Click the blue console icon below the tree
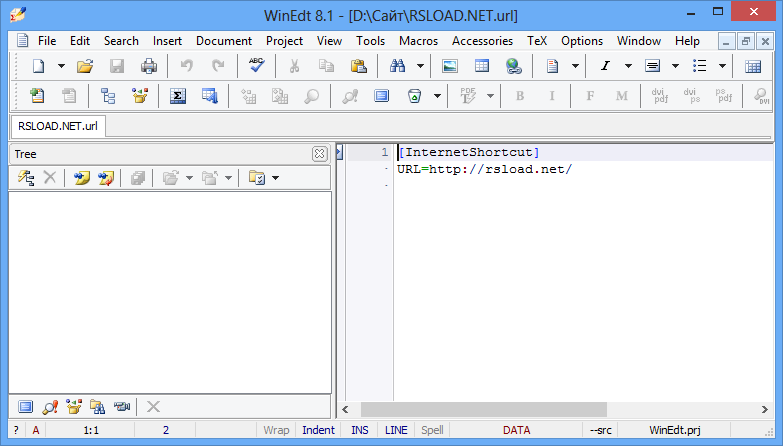The height and width of the screenshot is (446, 783). pos(25,407)
